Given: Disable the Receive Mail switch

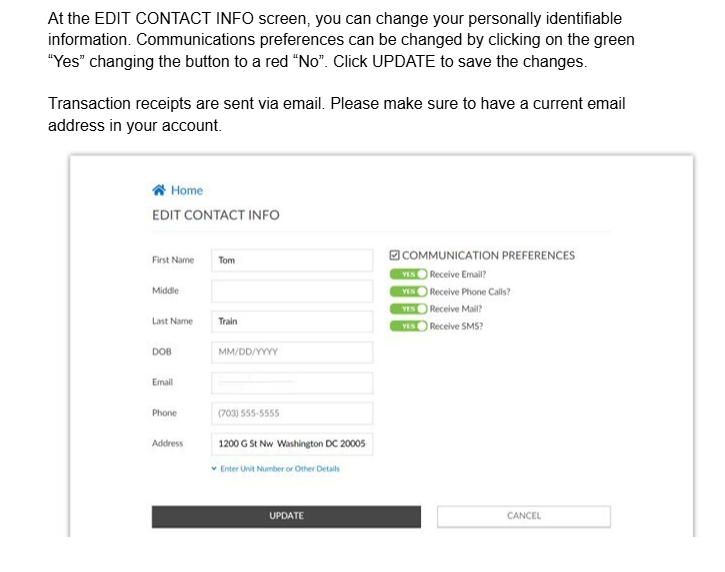Looking at the screenshot, I should coord(409,309).
